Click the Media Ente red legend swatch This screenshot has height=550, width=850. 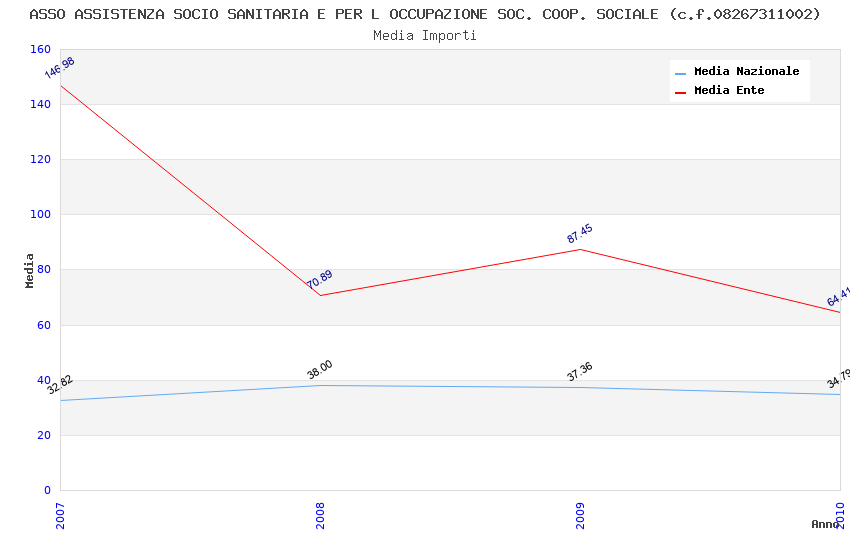click(681, 92)
